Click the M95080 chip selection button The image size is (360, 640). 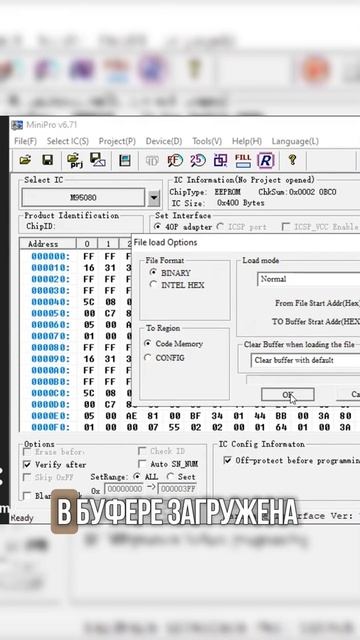pyautogui.click(x=83, y=198)
